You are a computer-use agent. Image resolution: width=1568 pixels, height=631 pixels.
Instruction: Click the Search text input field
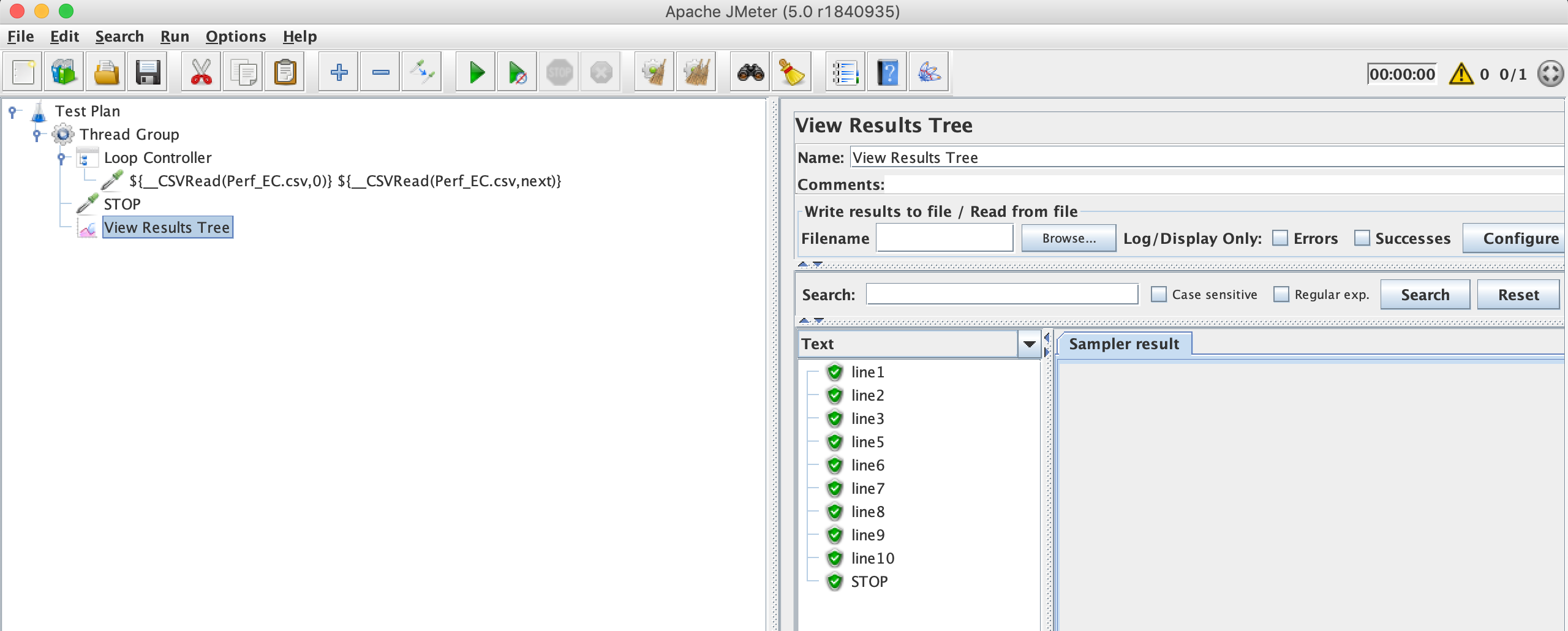(x=1002, y=295)
